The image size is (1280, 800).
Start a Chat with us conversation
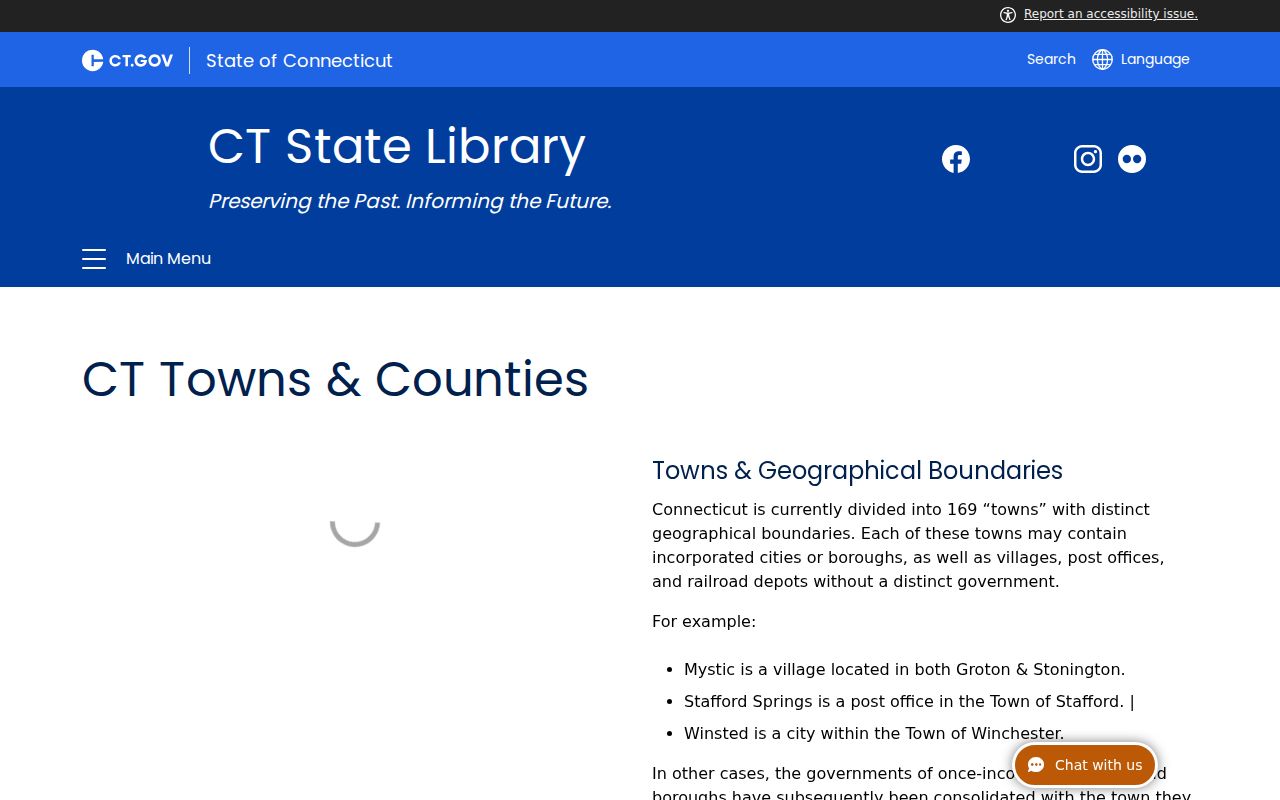pyautogui.click(x=1085, y=765)
